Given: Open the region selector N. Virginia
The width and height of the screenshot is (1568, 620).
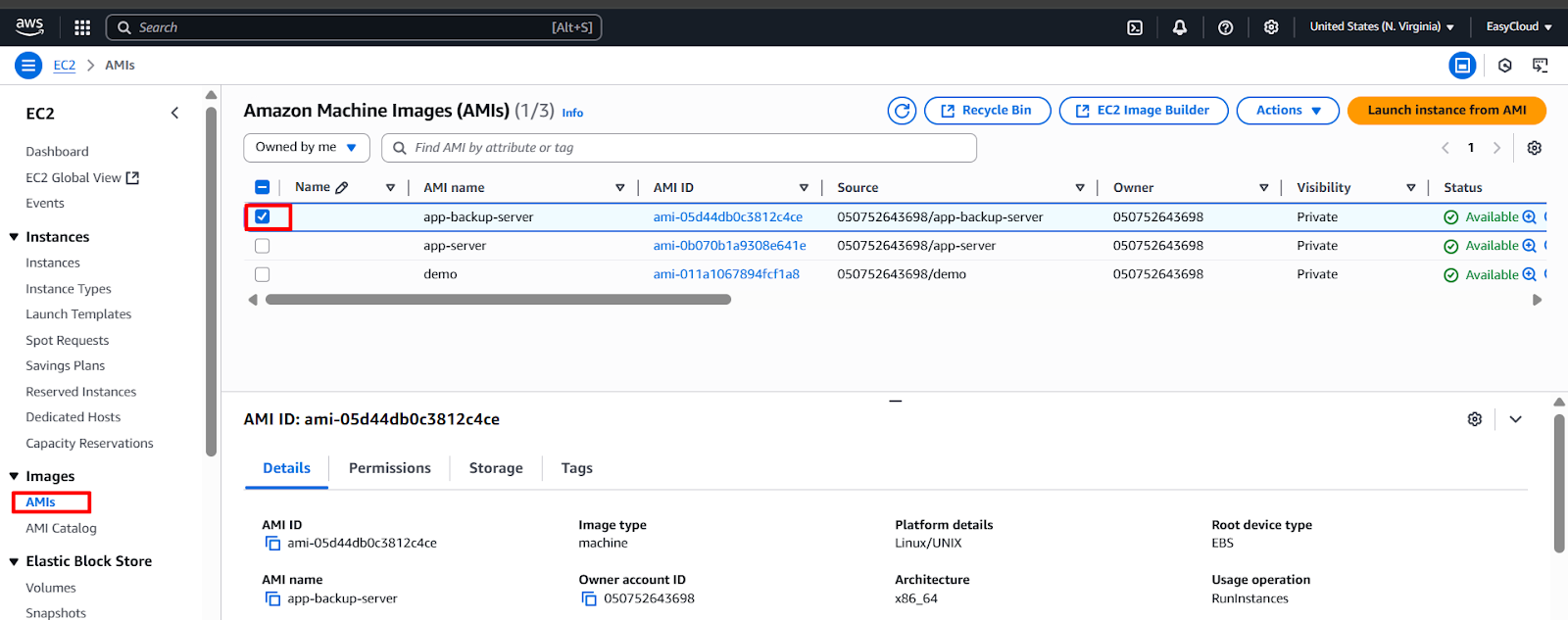Looking at the screenshot, I should 1382,27.
